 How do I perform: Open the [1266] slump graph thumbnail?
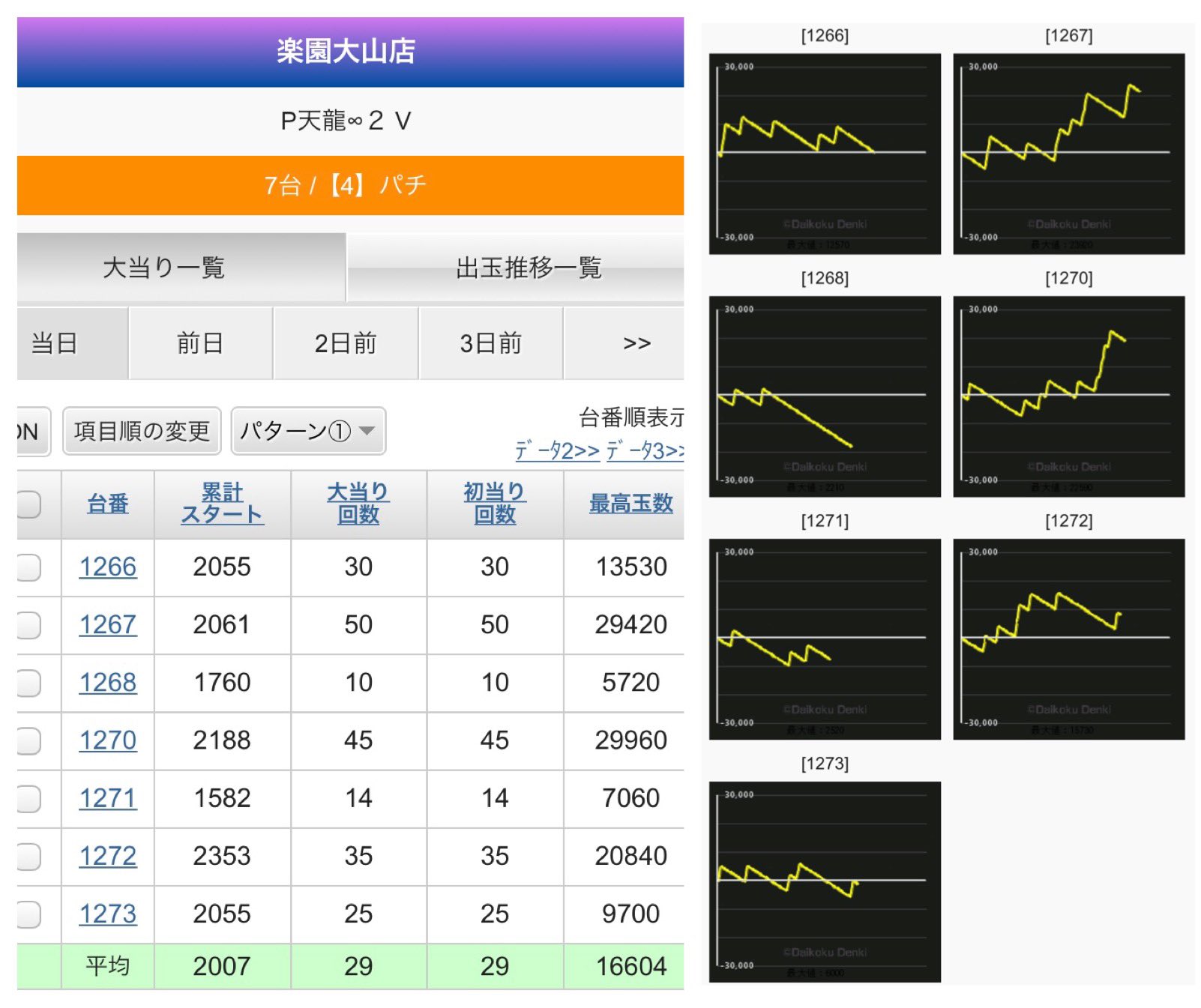825,154
